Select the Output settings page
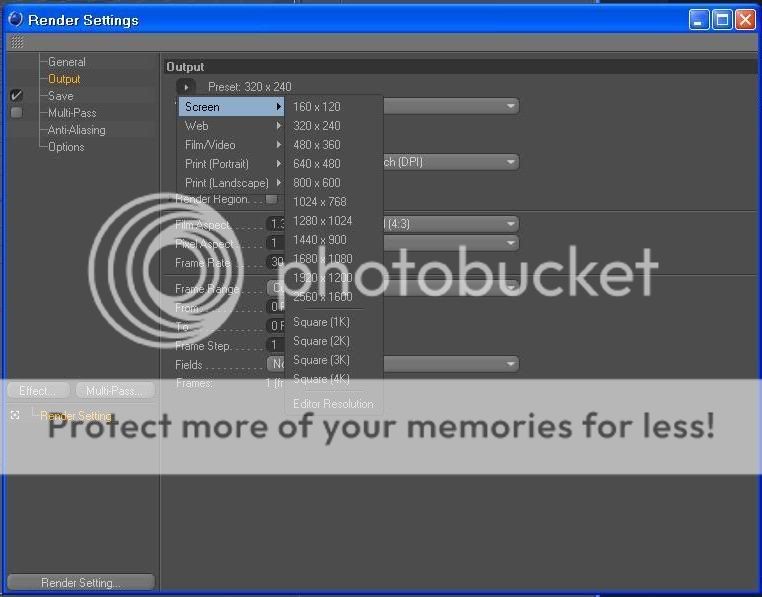The image size is (762, 597). pyautogui.click(x=64, y=79)
